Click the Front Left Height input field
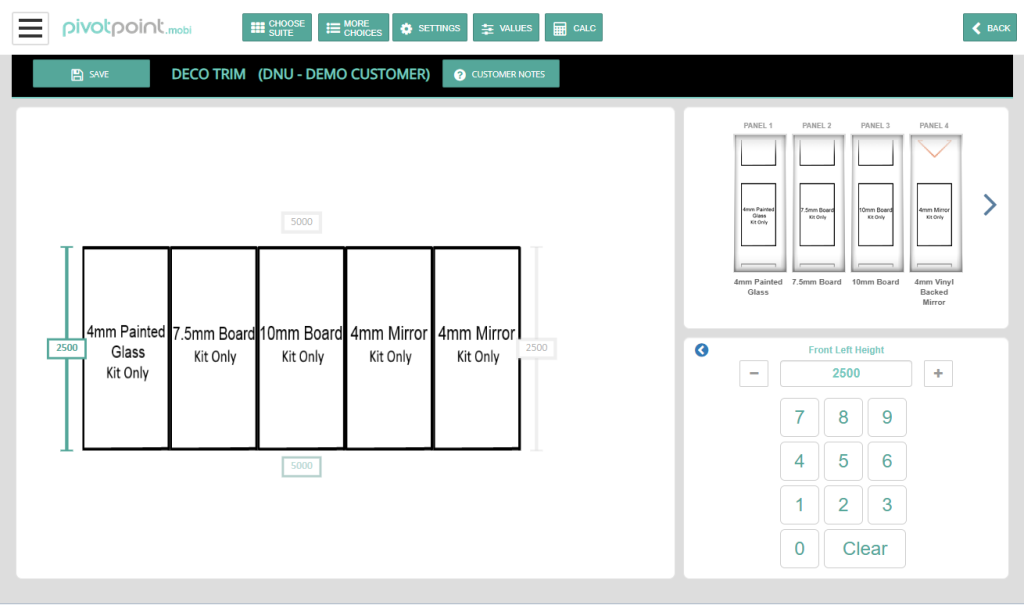1024x605 pixels. [845, 374]
